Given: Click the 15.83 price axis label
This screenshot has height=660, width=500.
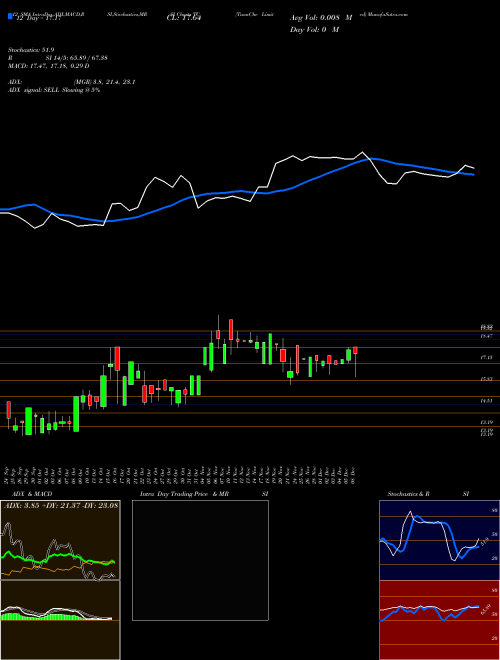Looking at the screenshot, I should [487, 380].
